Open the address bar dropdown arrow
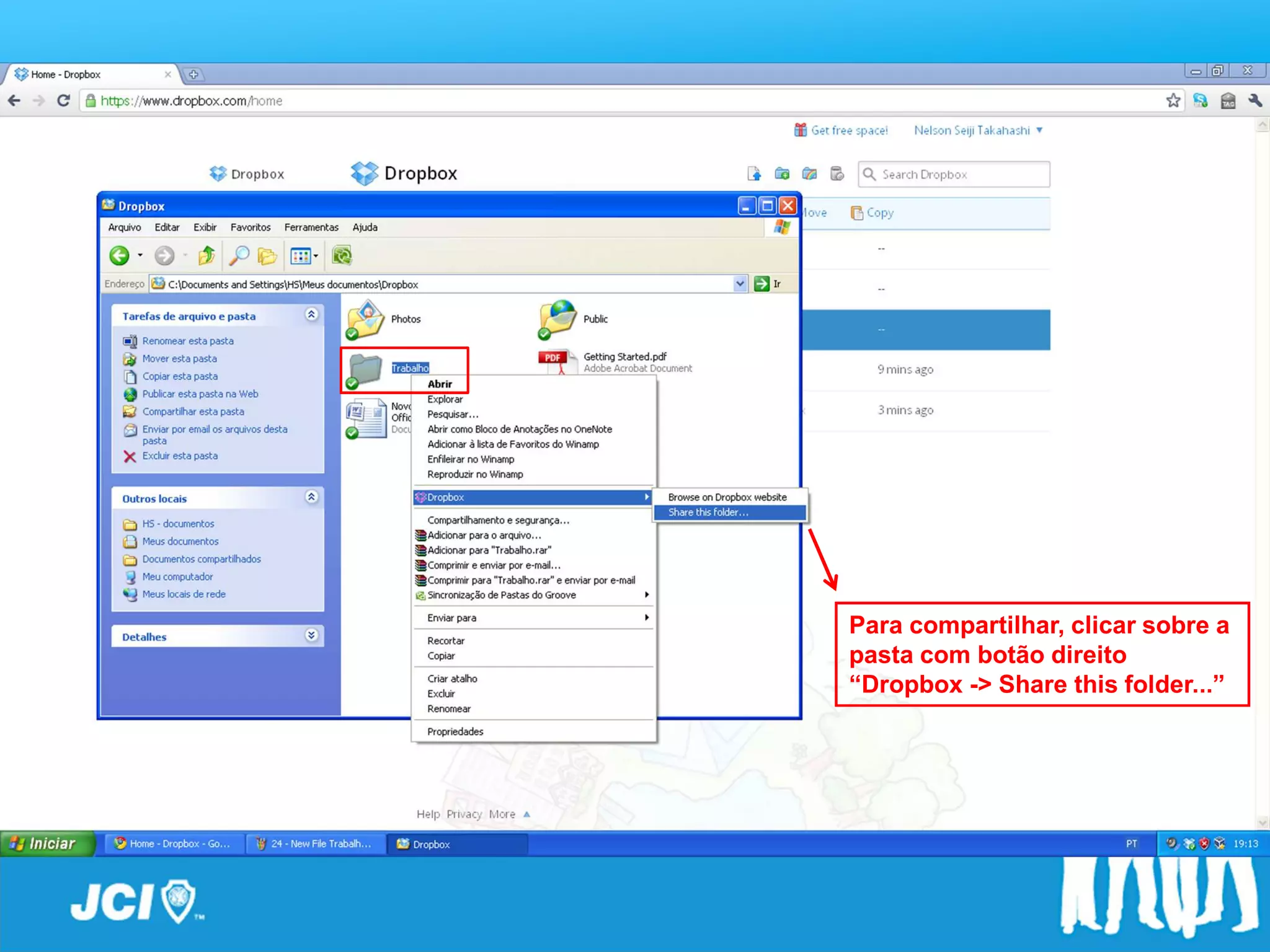The width and height of the screenshot is (1270, 952). [740, 284]
